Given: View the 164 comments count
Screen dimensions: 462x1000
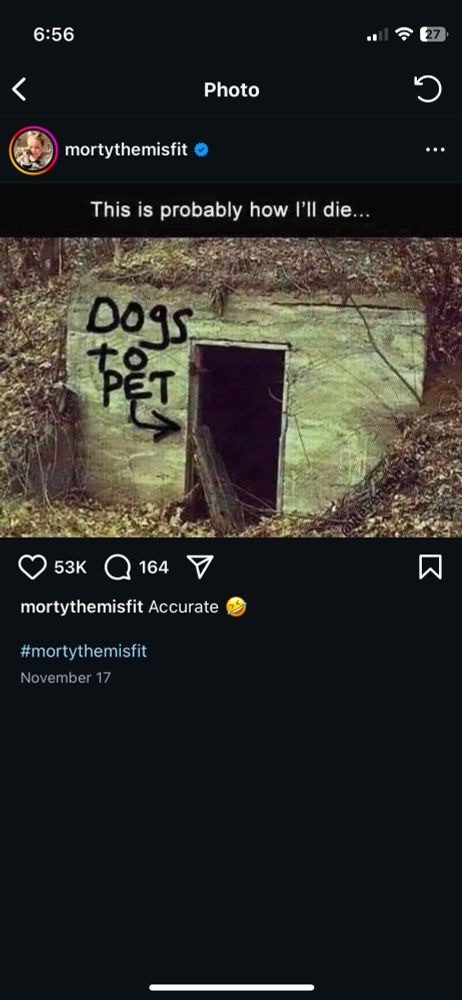Looking at the screenshot, I should [154, 567].
